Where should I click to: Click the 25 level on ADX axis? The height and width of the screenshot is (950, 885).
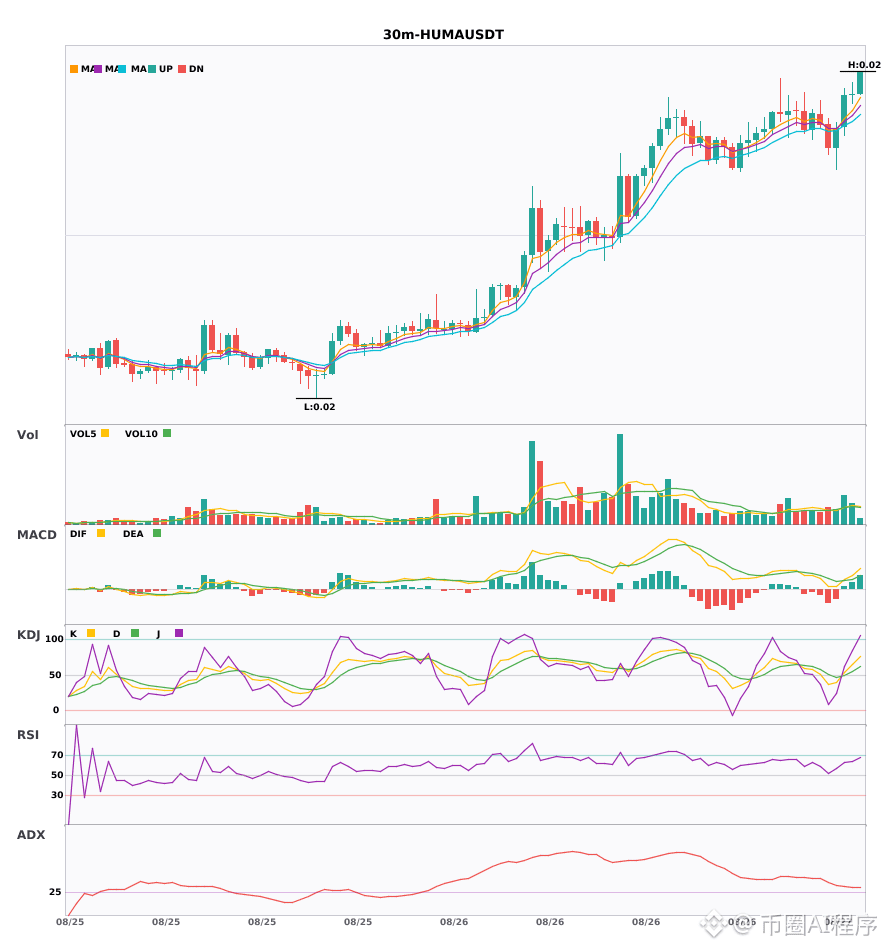(55, 892)
